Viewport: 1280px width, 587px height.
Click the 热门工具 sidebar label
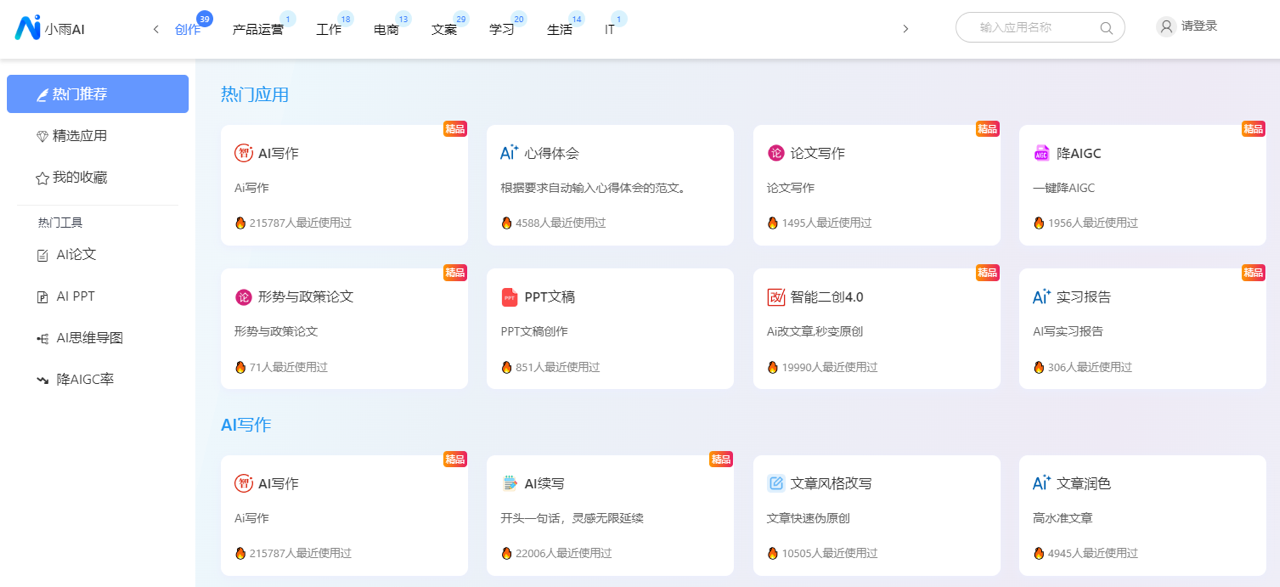pyautogui.click(x=60, y=223)
